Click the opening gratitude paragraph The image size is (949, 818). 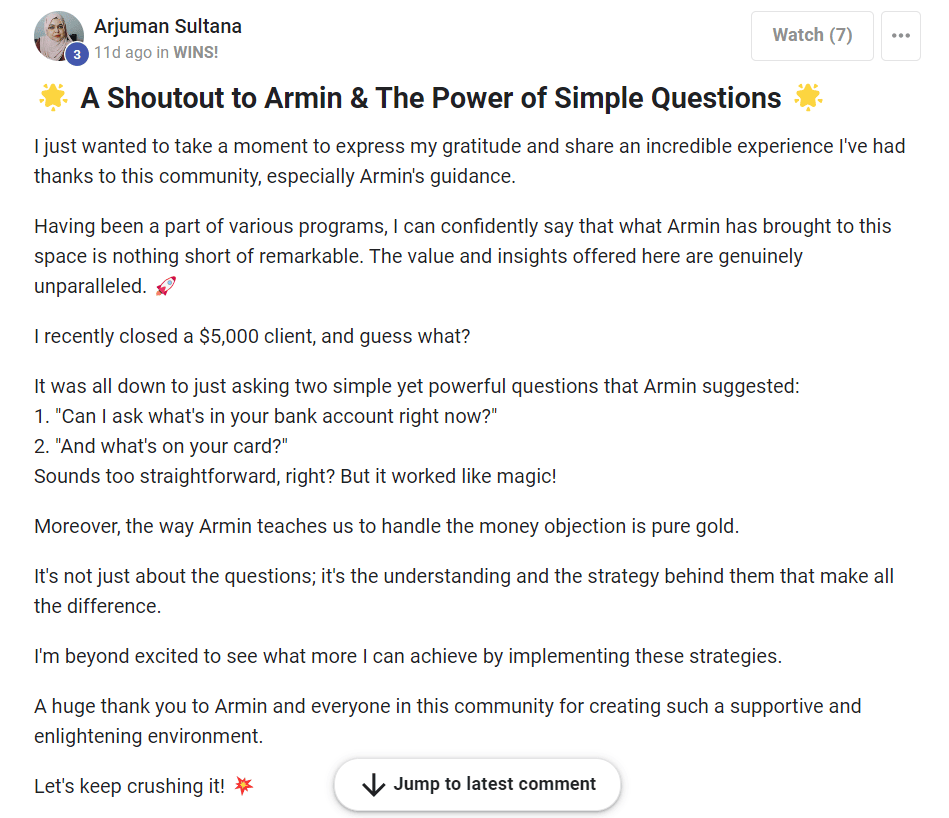tap(470, 161)
